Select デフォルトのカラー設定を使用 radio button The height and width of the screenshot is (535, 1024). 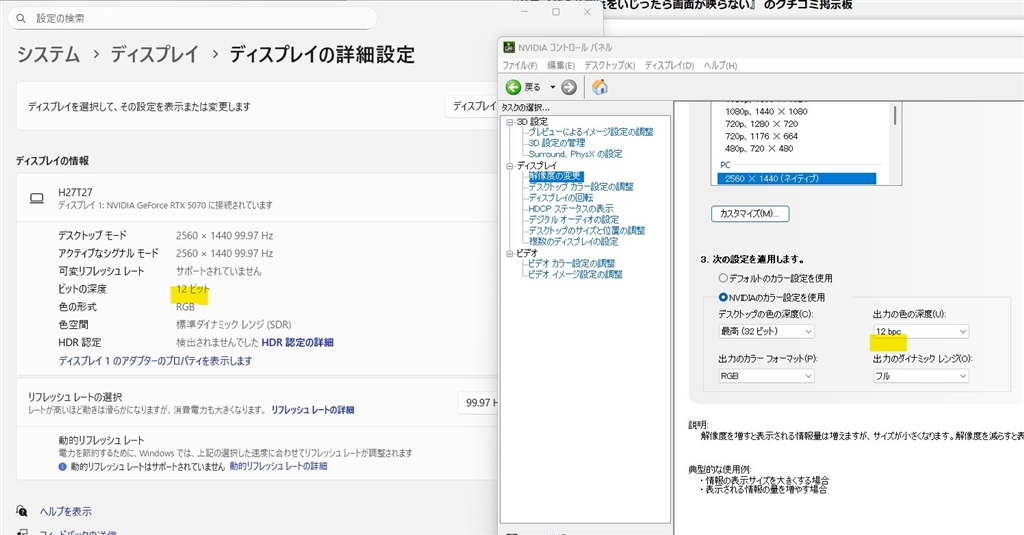click(723, 278)
